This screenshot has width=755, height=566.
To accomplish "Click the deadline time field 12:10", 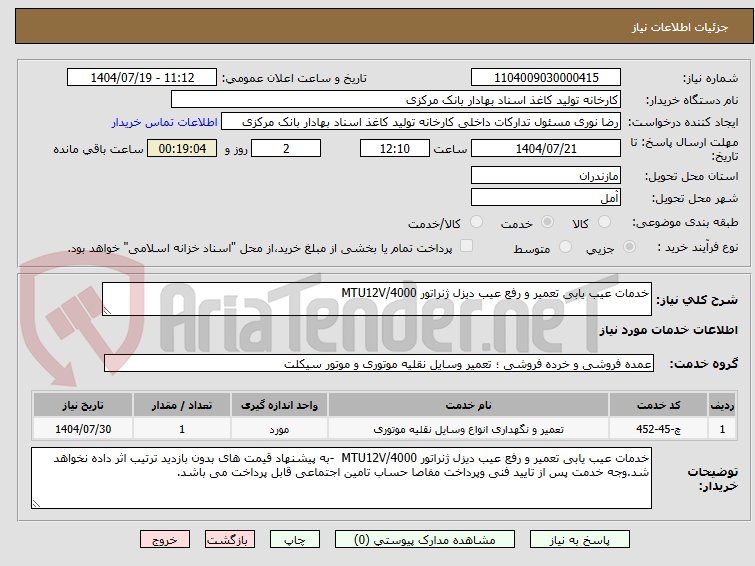I will [395, 148].
